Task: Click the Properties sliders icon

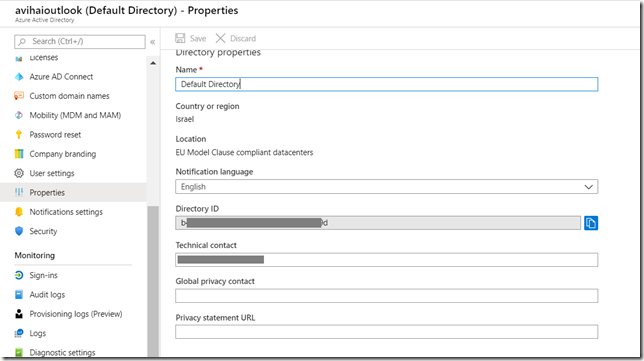Action: coord(19,193)
